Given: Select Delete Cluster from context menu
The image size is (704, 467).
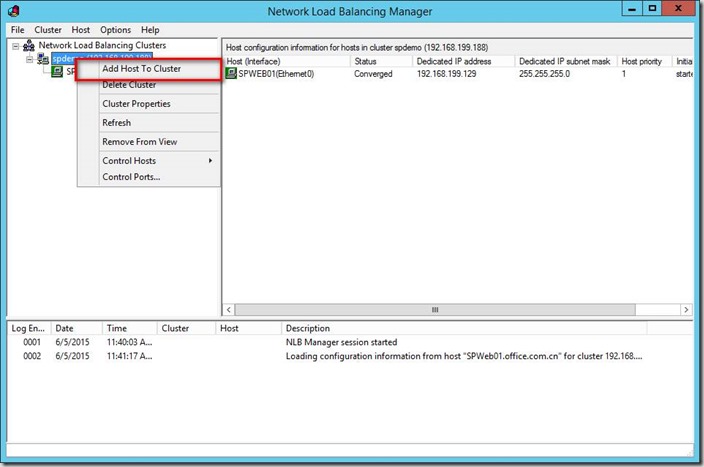Looking at the screenshot, I should tap(129, 85).
